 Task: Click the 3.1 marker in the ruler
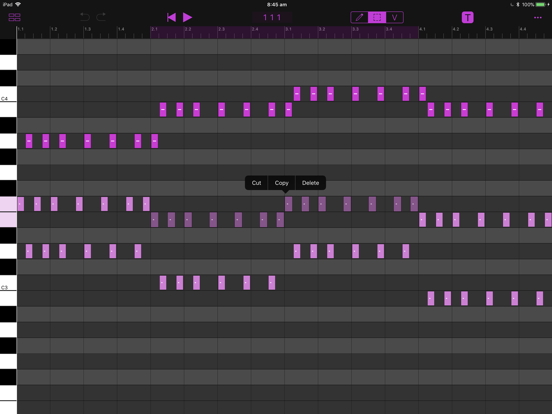(x=288, y=29)
